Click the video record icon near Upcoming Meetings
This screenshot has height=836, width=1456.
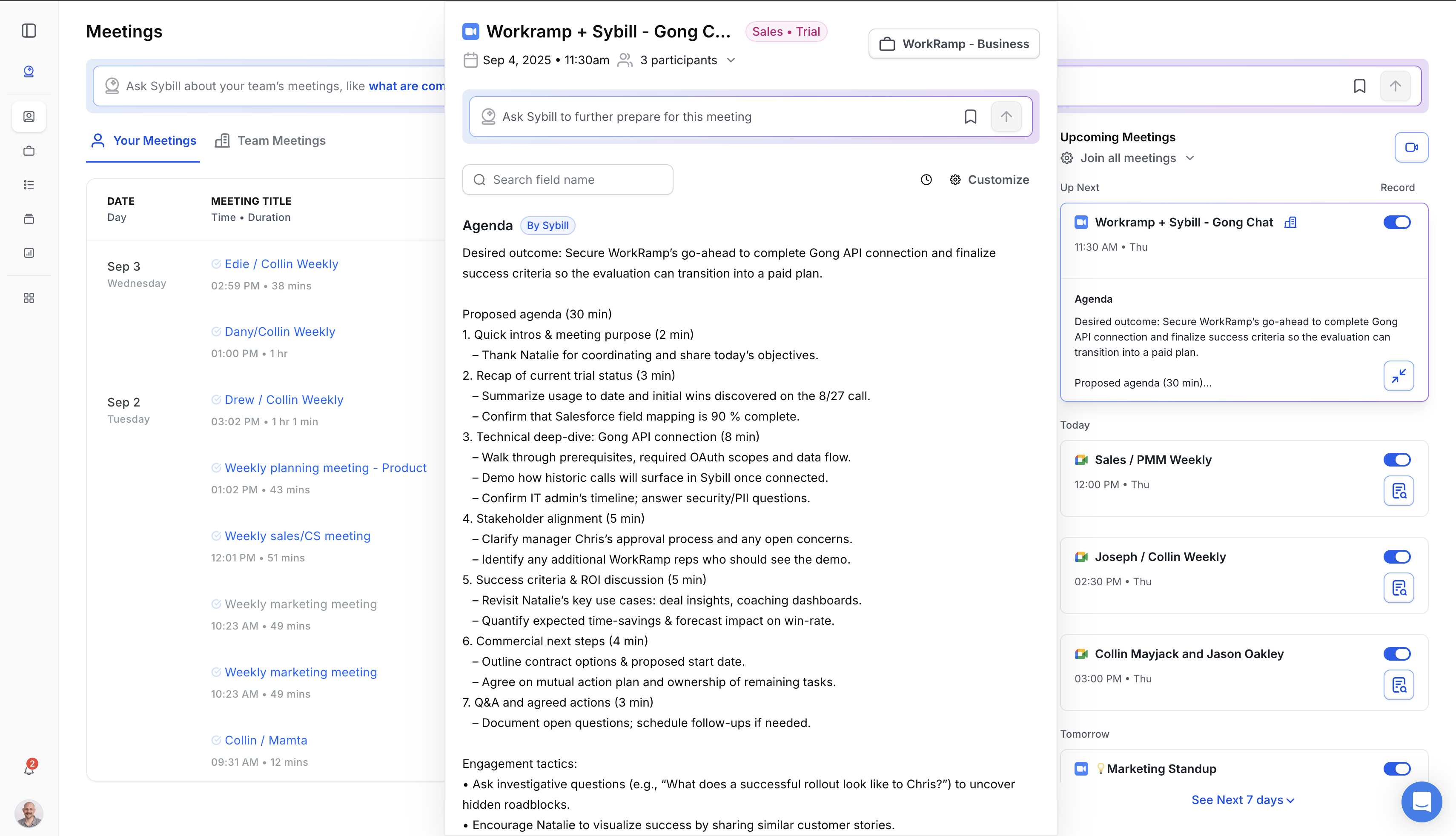tap(1411, 148)
